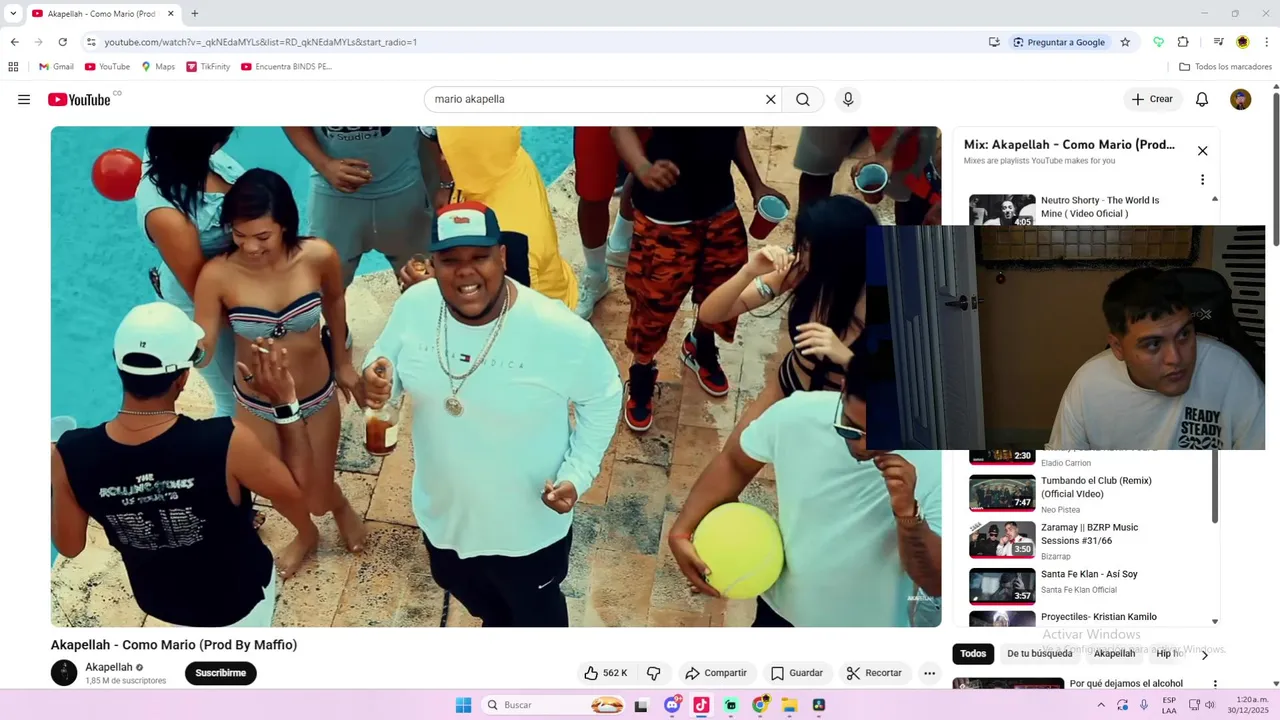Open the YouTube notifications bell
1280x720 pixels.
point(1202,99)
